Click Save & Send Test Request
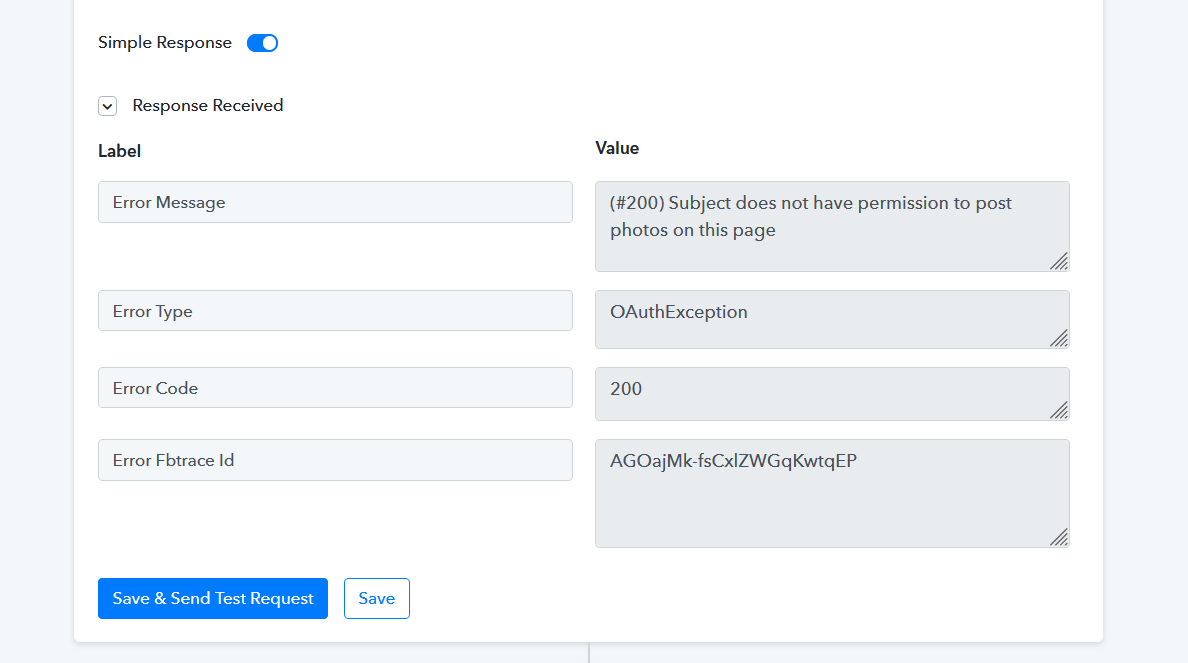 (x=213, y=599)
